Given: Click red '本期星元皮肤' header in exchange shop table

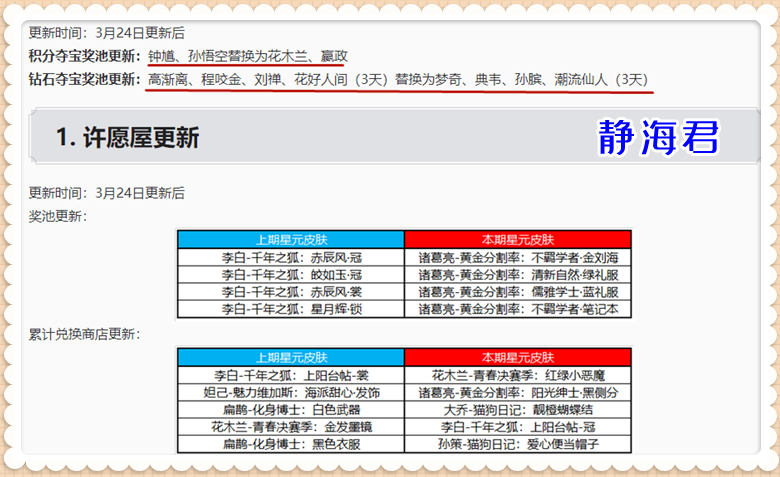Looking at the screenshot, I should click(518, 358).
